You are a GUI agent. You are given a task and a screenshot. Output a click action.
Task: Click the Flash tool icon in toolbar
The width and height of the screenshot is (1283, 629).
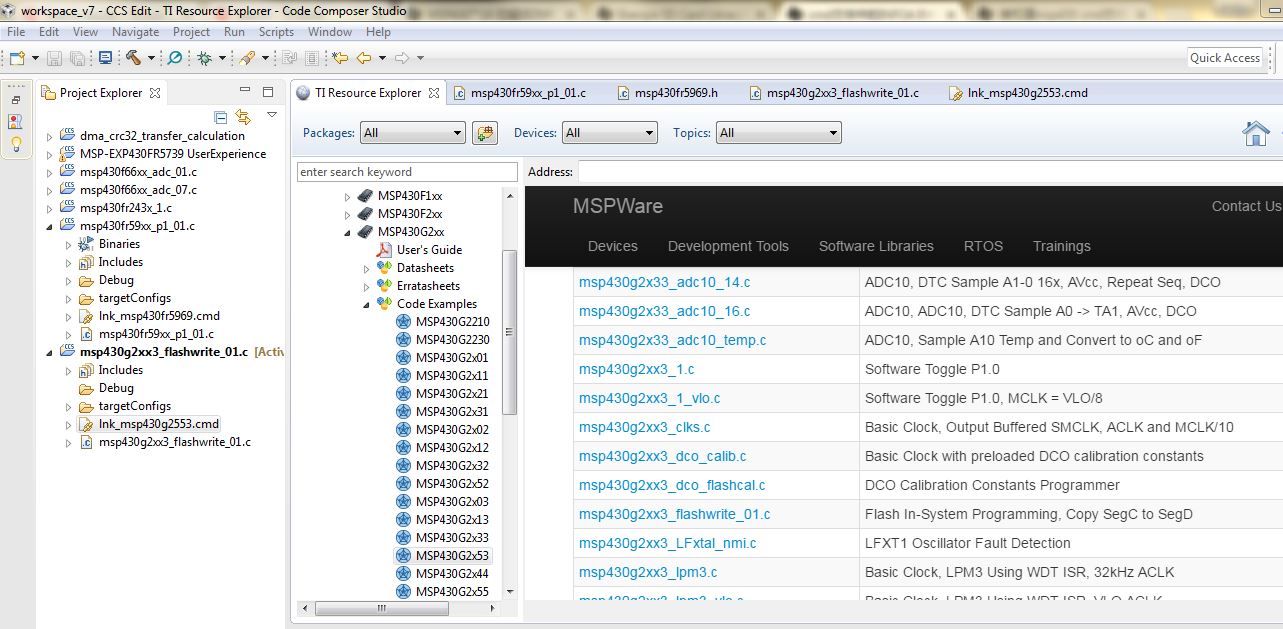247,58
